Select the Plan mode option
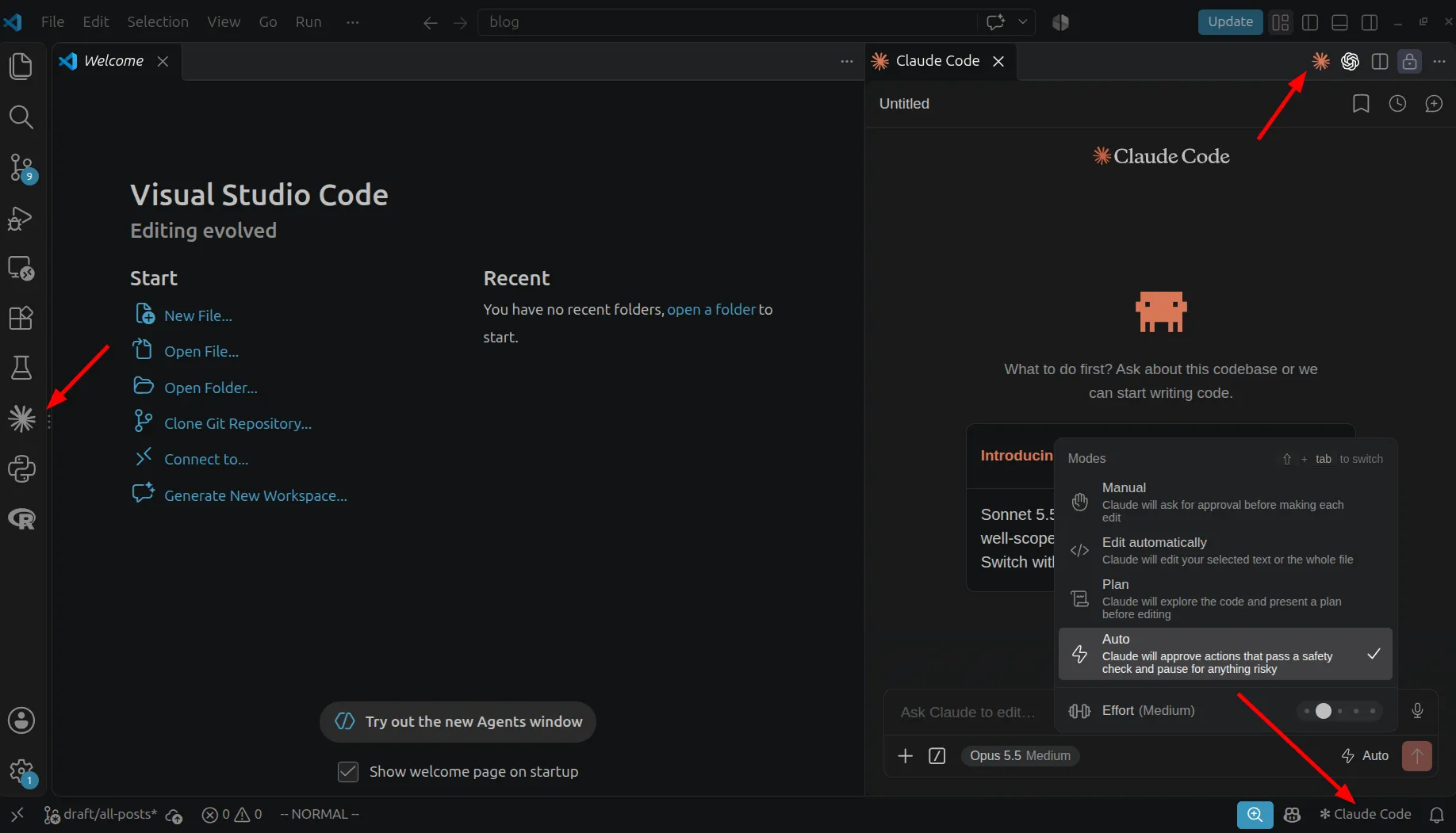Viewport: 1456px width, 833px height. pyautogui.click(x=1225, y=598)
